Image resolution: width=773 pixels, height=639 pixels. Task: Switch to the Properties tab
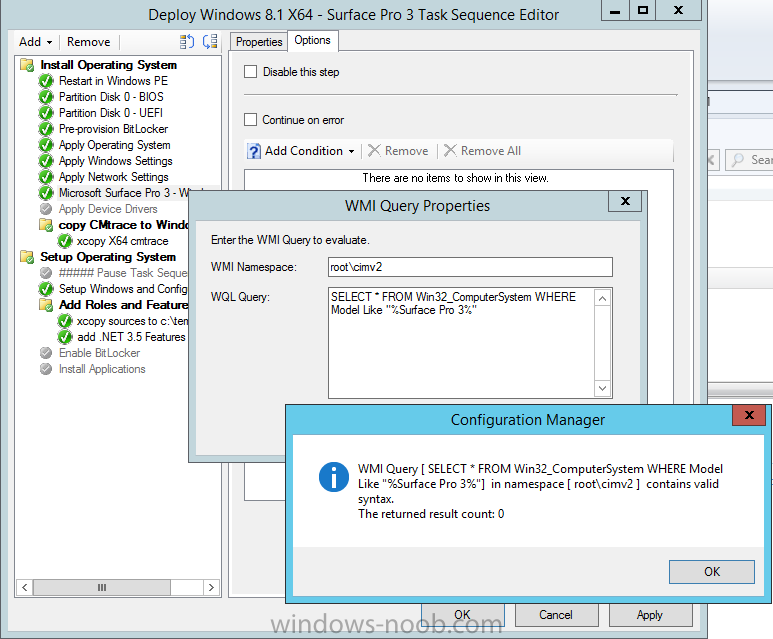[x=259, y=42]
